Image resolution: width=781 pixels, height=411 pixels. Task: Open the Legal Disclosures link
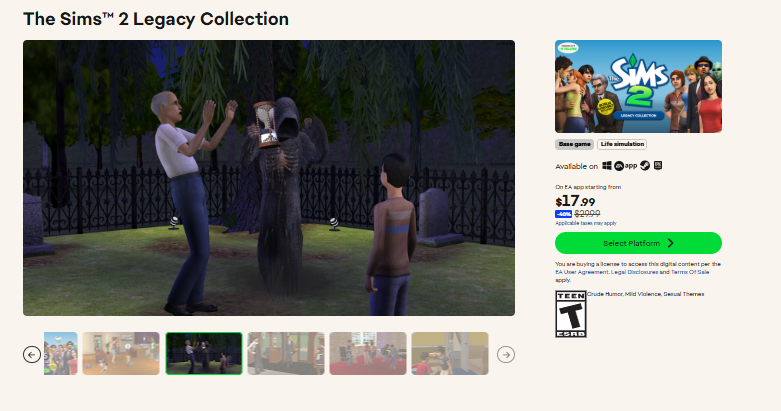pyautogui.click(x=634, y=272)
